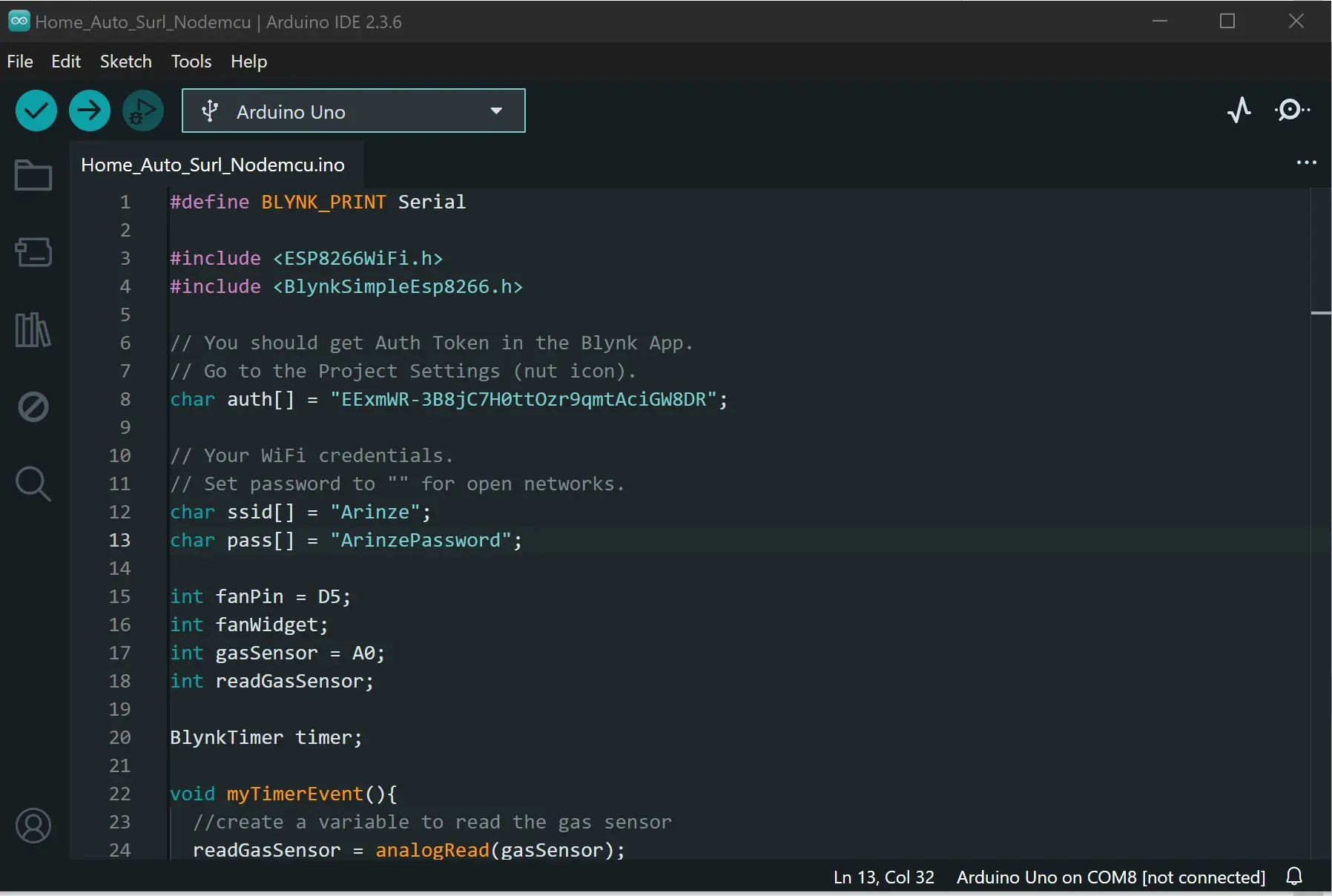Viewport: 1332px width, 896px height.
Task: Click the analogRead call on line 24
Action: click(432, 850)
